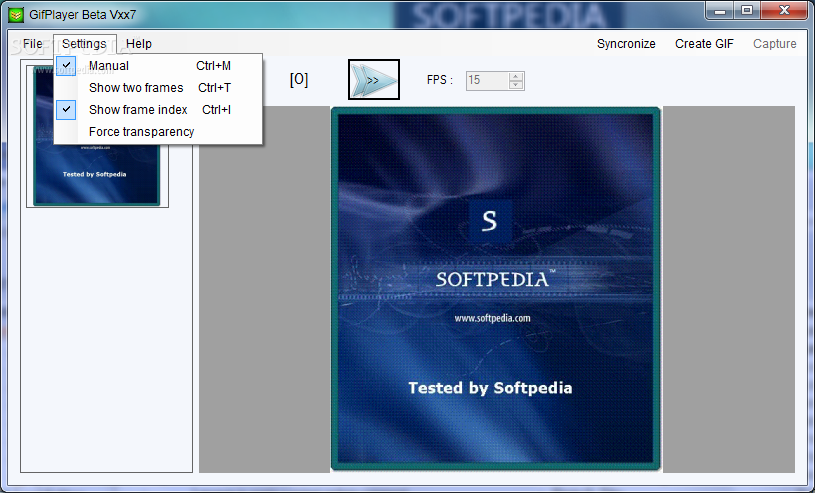815x493 pixels.
Task: Uncheck the Manual menu option
Action: (158, 66)
